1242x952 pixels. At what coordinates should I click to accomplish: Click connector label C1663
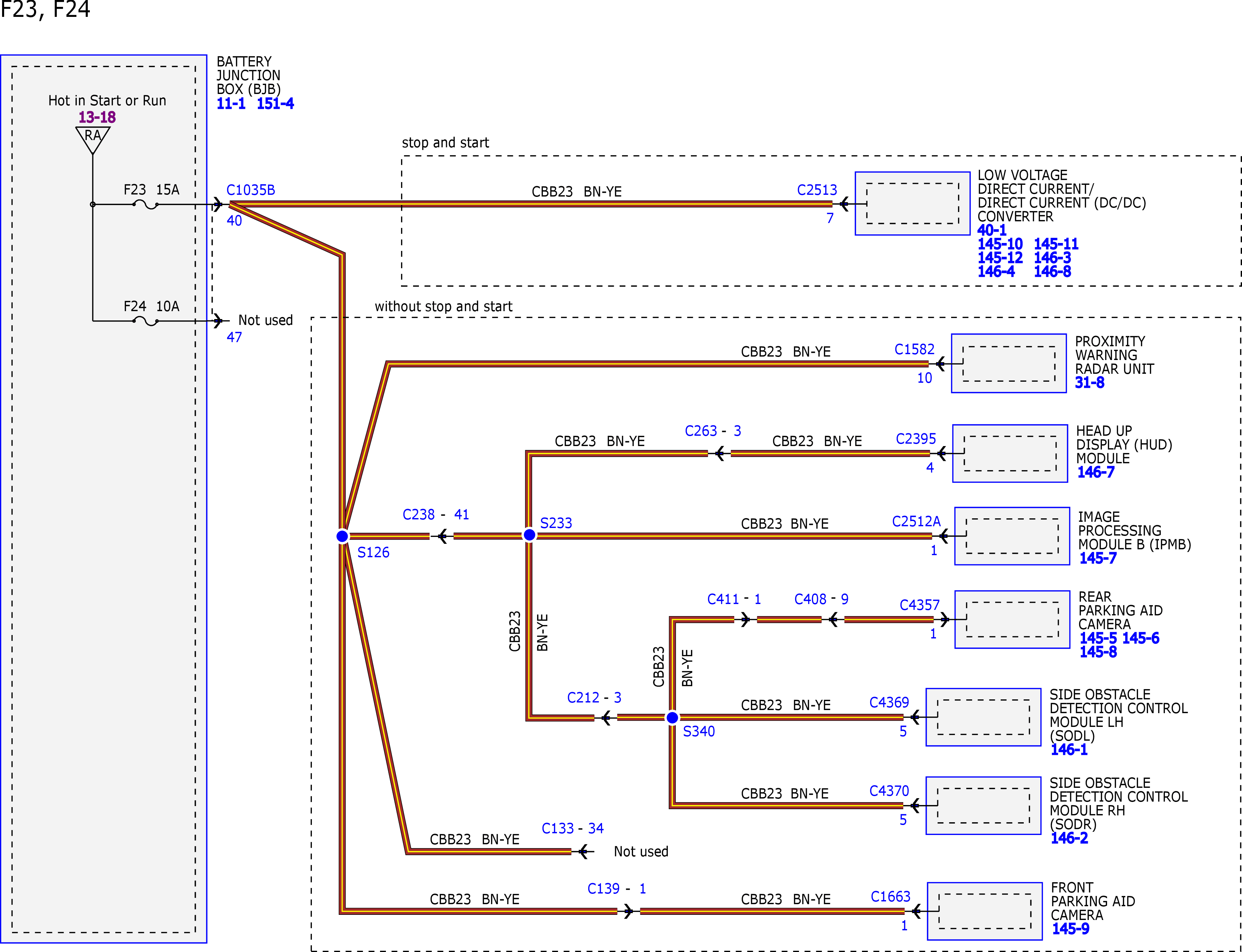(891, 897)
